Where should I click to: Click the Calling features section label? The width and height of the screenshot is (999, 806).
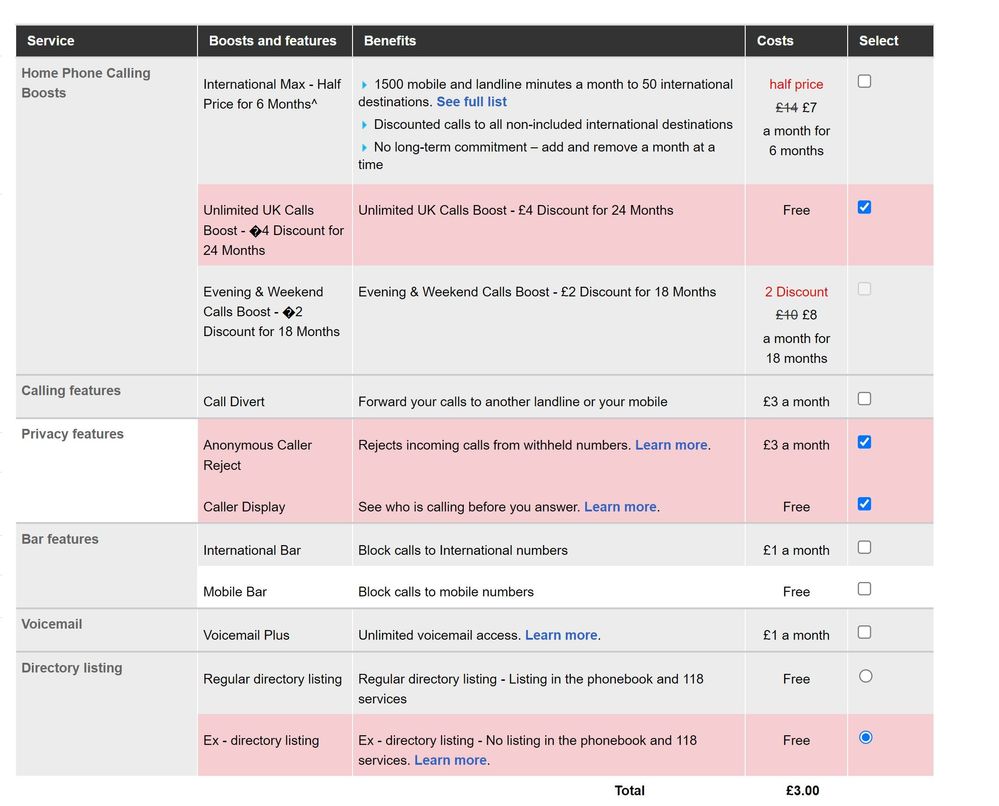pyautogui.click(x=71, y=391)
